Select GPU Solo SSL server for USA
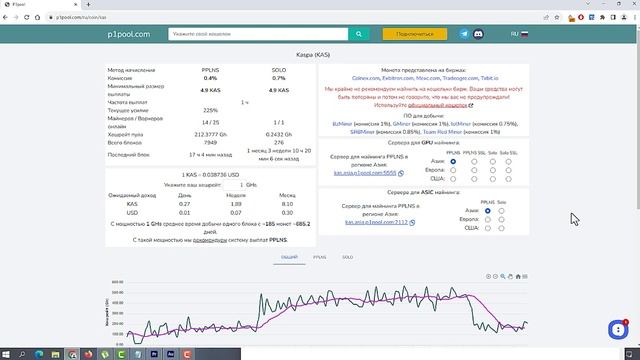 (508, 179)
